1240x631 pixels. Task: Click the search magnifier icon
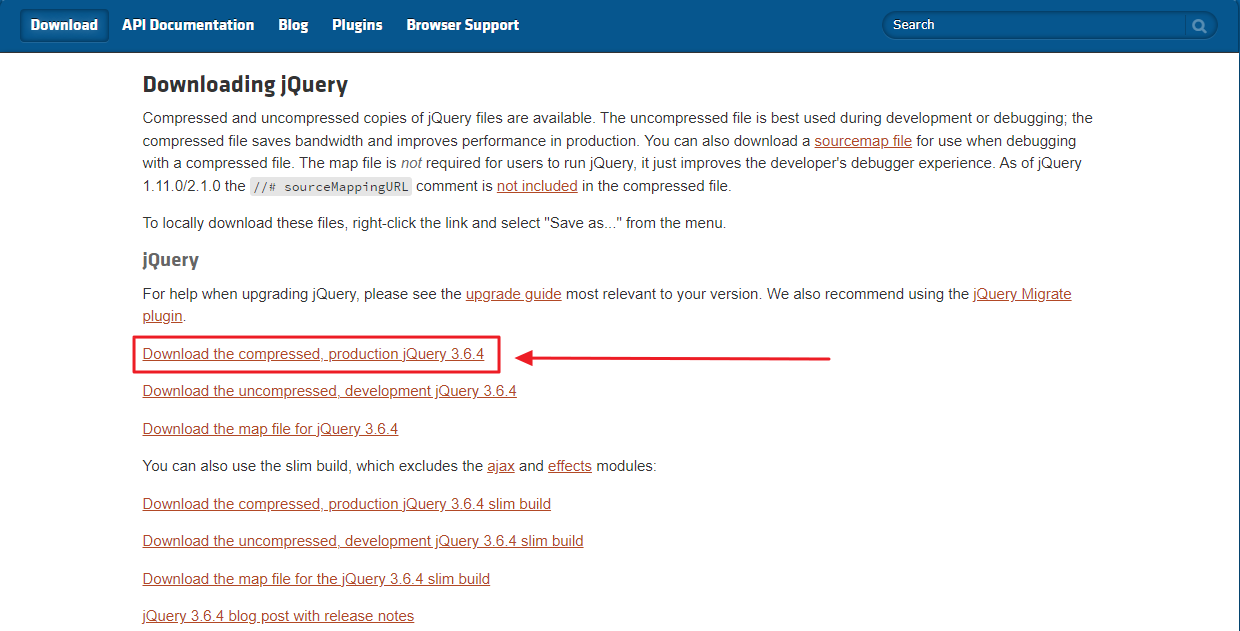[x=1199, y=26]
